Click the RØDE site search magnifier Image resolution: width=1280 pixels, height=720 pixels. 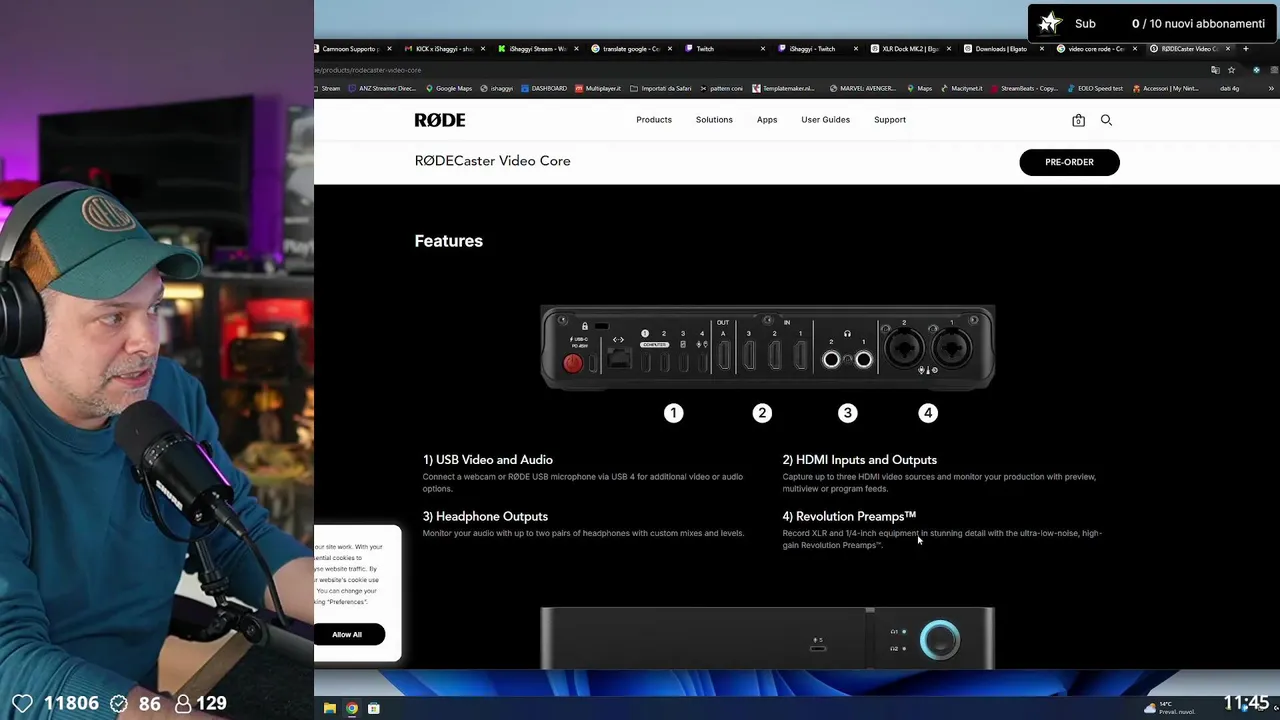point(1106,120)
